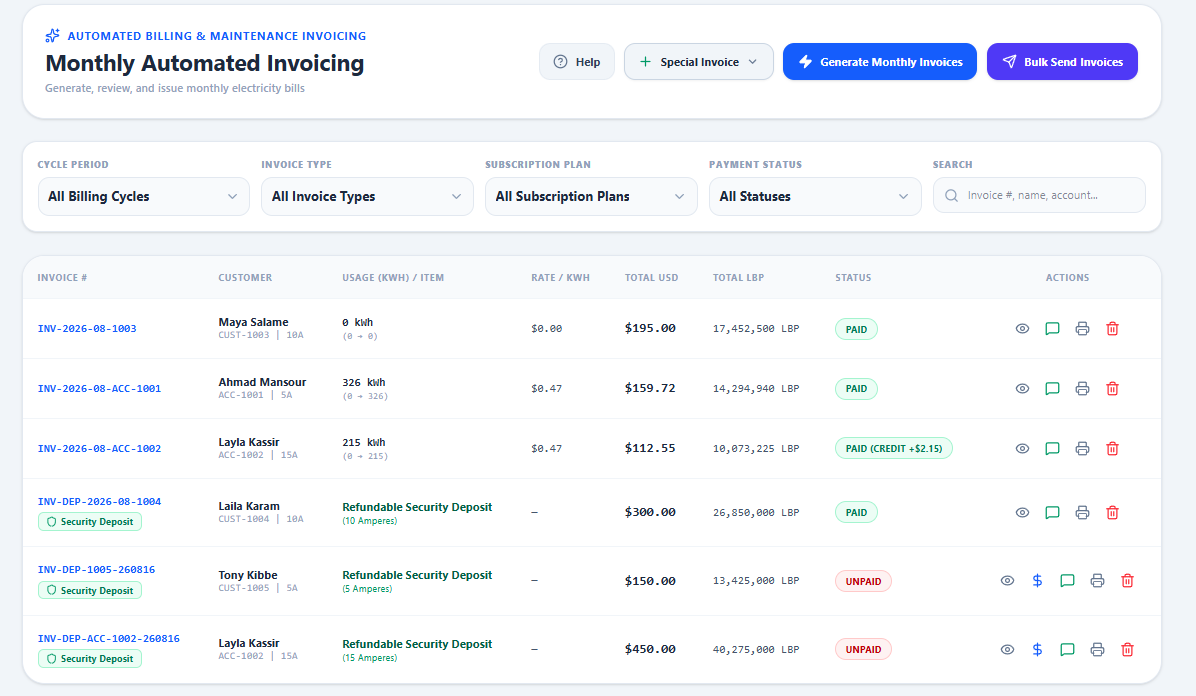Click the Total LBP column header
Image resolution: width=1196 pixels, height=696 pixels.
pyautogui.click(x=738, y=278)
